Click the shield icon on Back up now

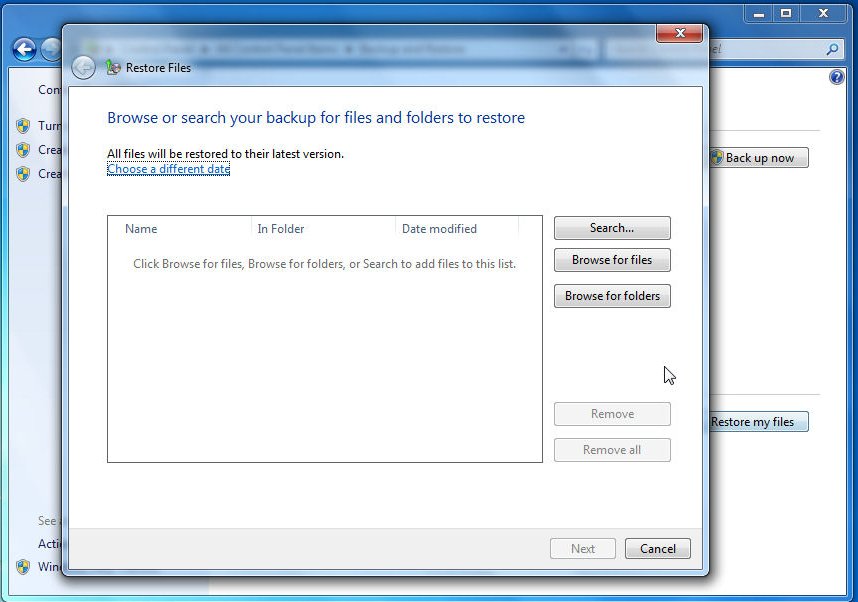716,158
